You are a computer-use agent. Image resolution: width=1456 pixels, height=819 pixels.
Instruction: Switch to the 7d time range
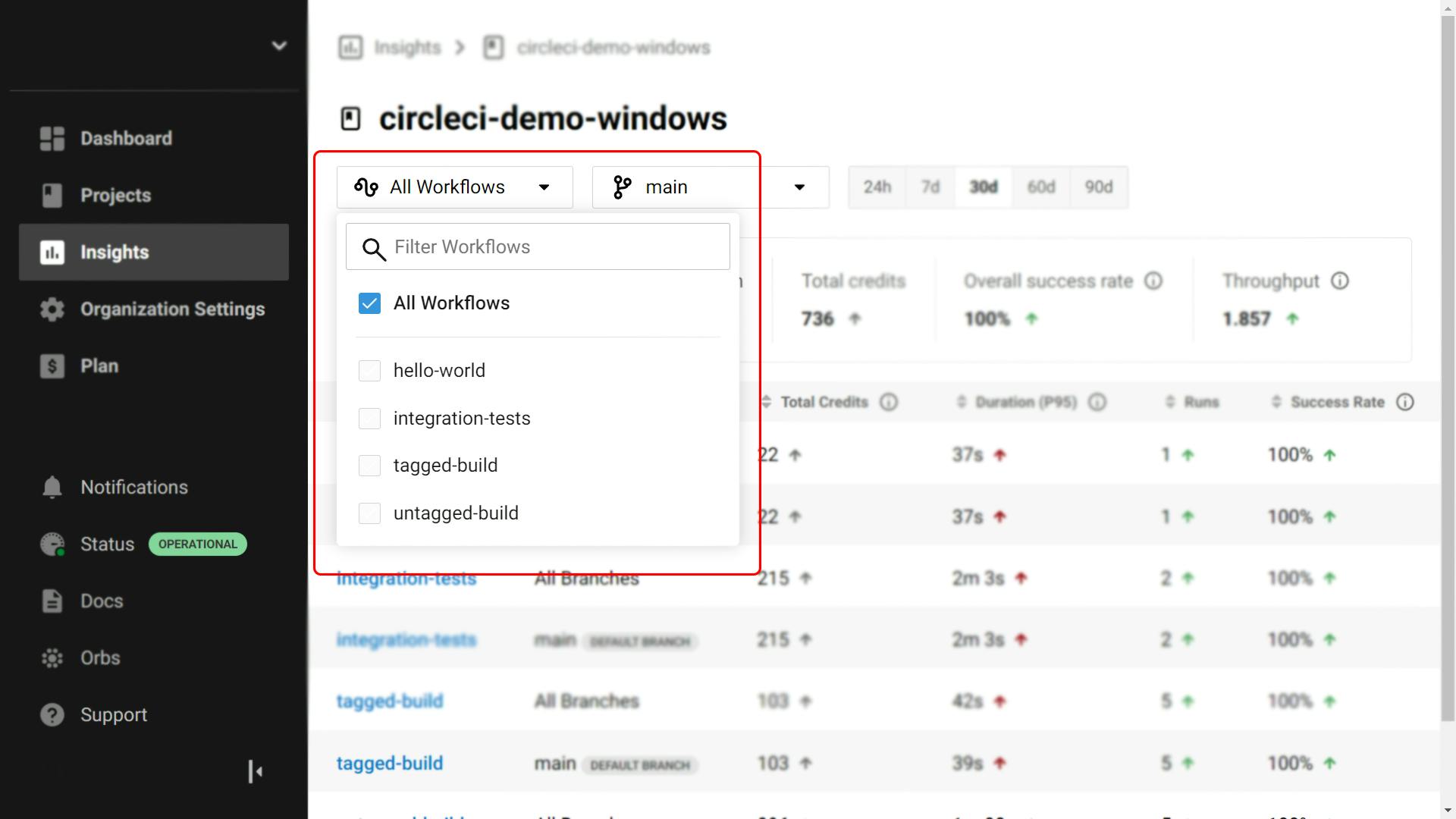pos(929,187)
